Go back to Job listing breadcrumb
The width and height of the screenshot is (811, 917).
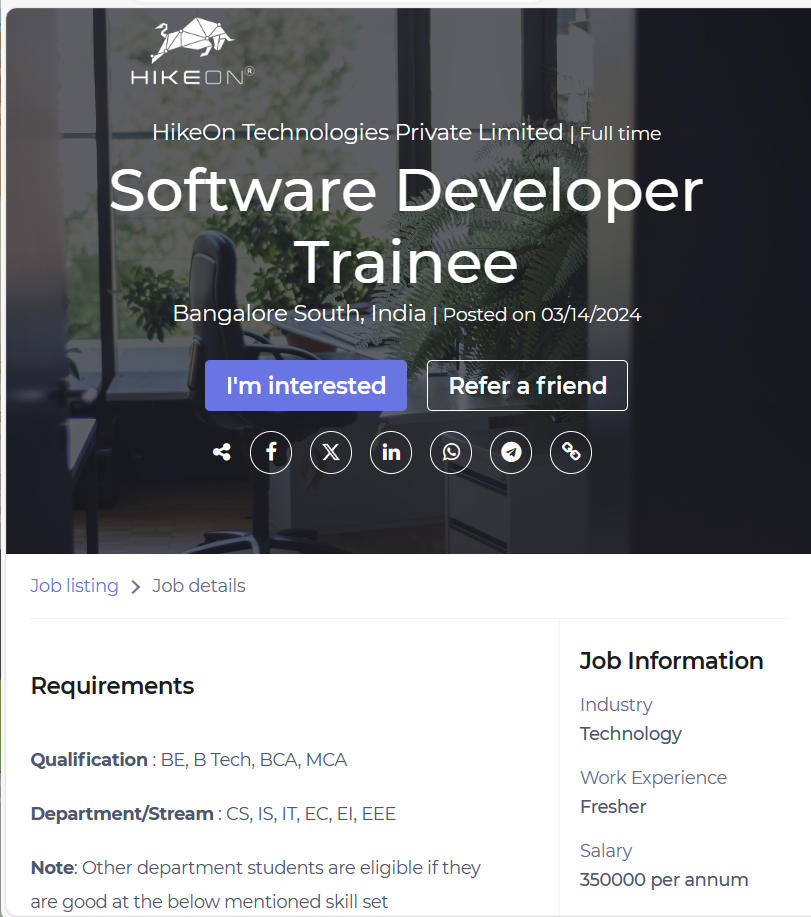[74, 585]
